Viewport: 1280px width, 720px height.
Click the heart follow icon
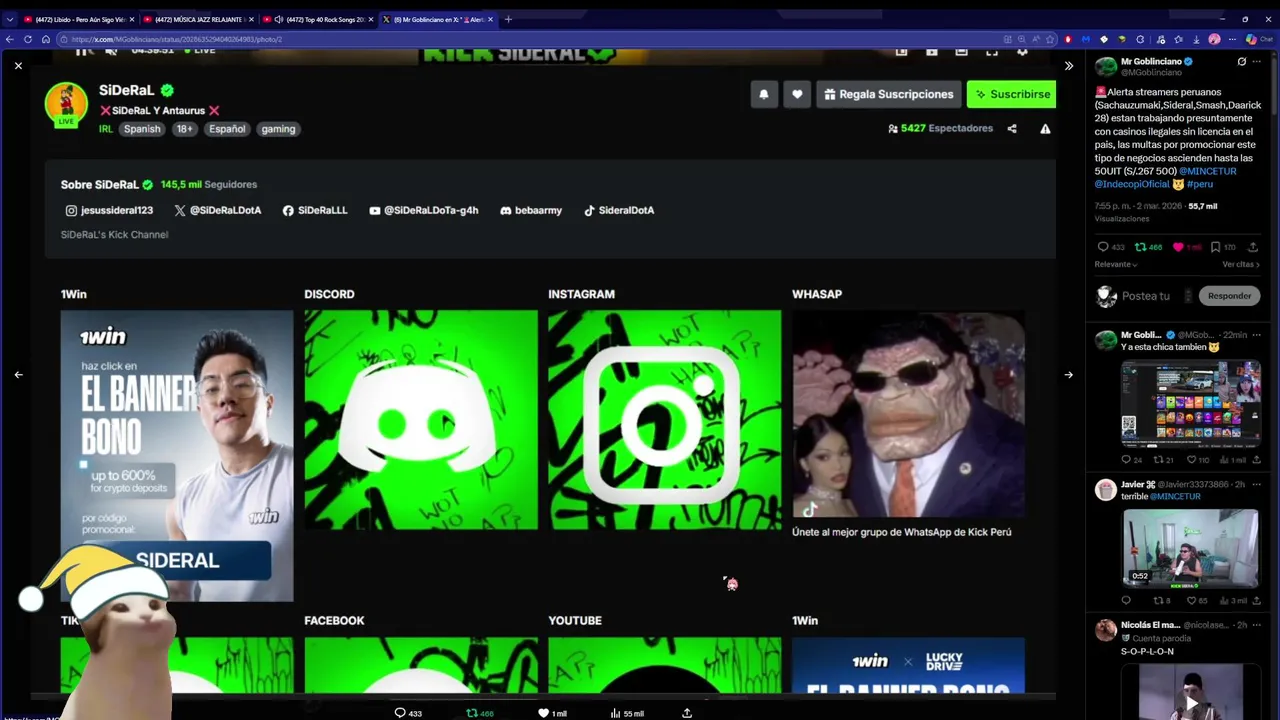797,94
